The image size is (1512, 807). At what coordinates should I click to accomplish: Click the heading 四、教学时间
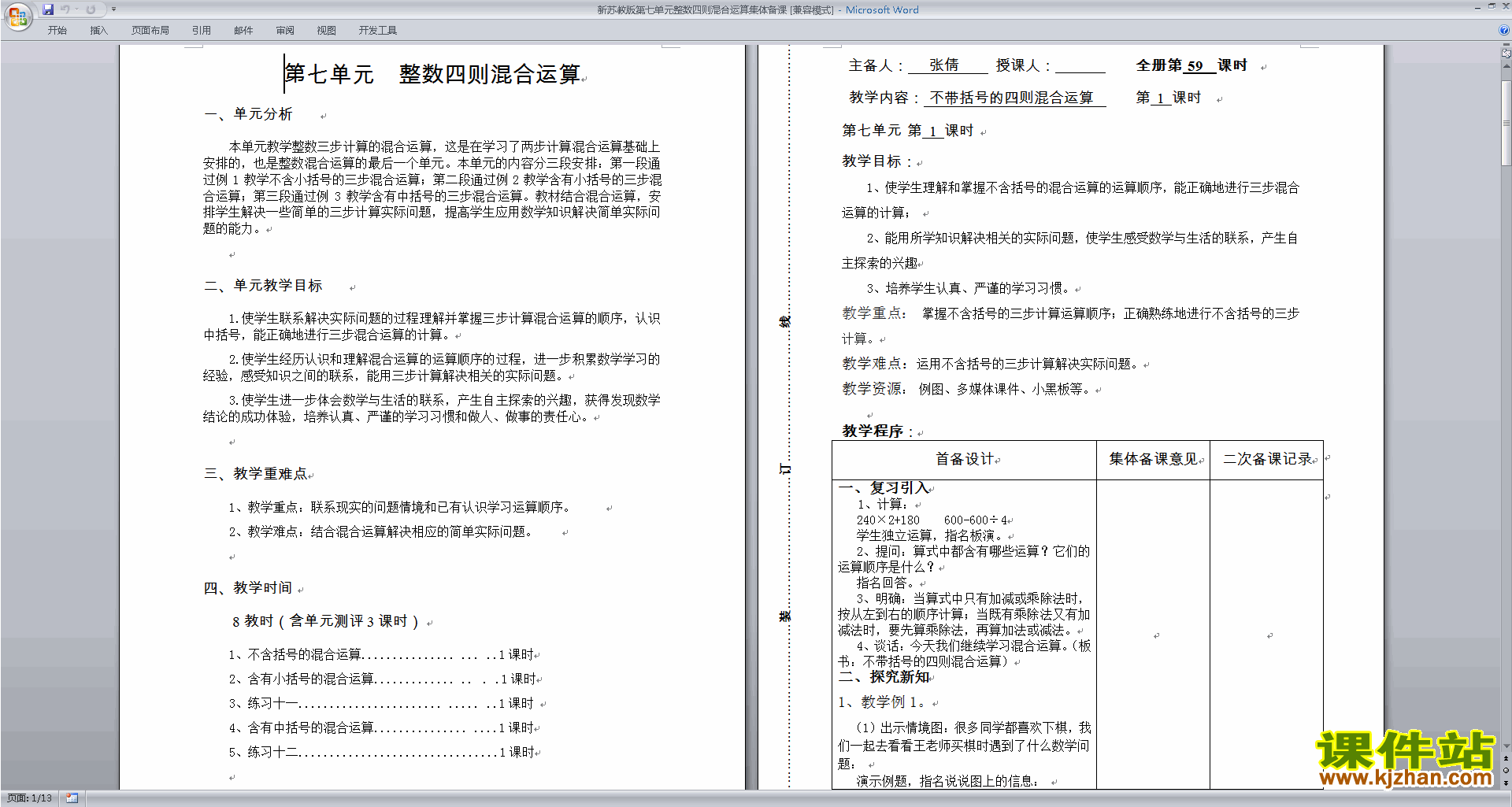click(x=248, y=588)
